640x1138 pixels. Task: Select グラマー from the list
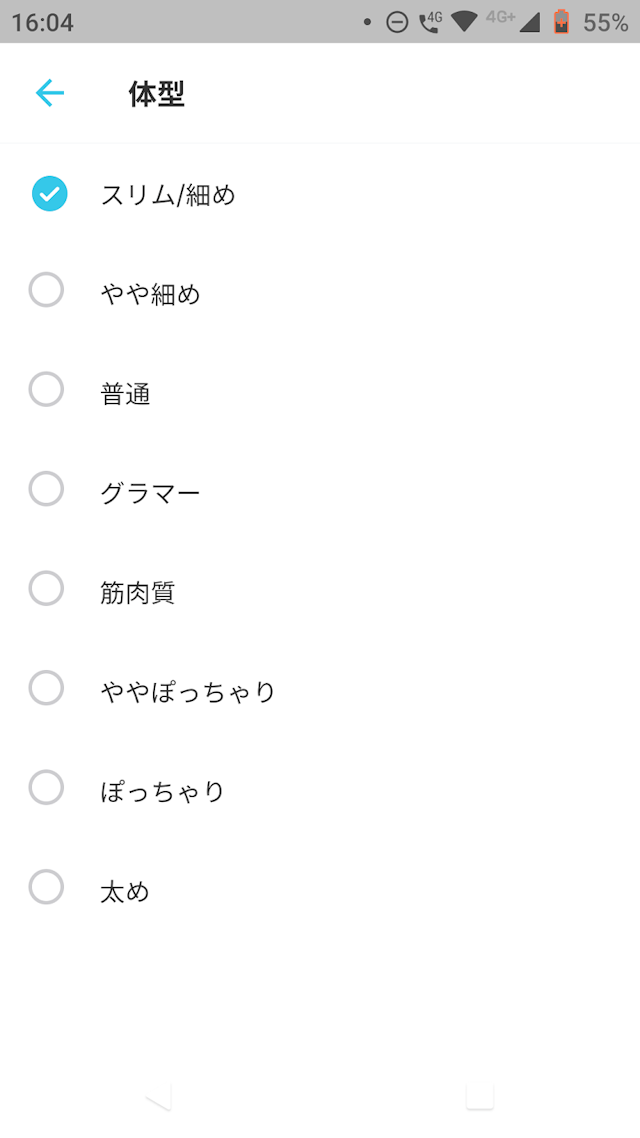coord(46,488)
